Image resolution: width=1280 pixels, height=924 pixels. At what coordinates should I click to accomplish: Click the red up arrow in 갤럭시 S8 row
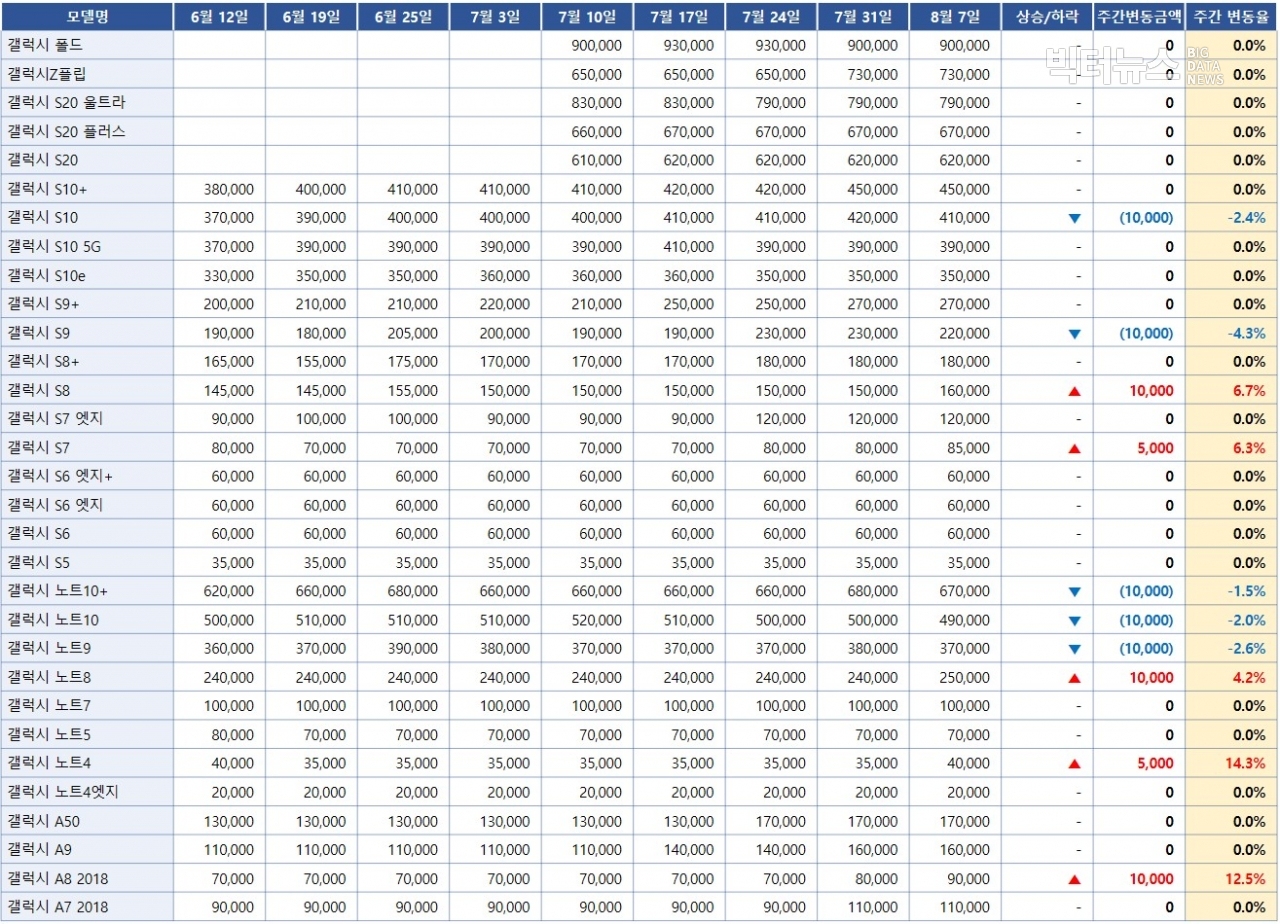click(1074, 391)
